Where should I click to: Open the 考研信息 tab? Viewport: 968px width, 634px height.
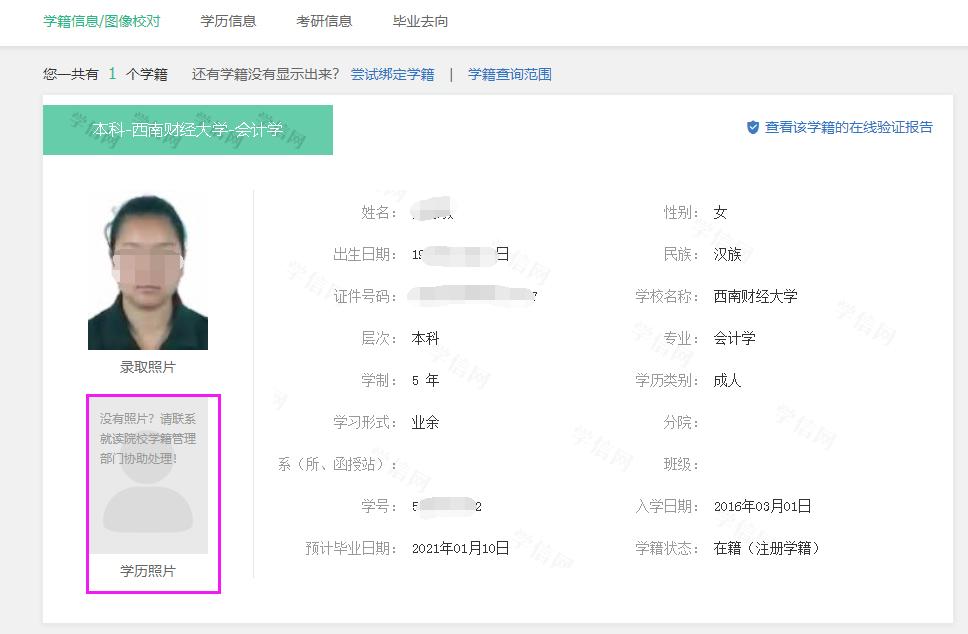[324, 20]
